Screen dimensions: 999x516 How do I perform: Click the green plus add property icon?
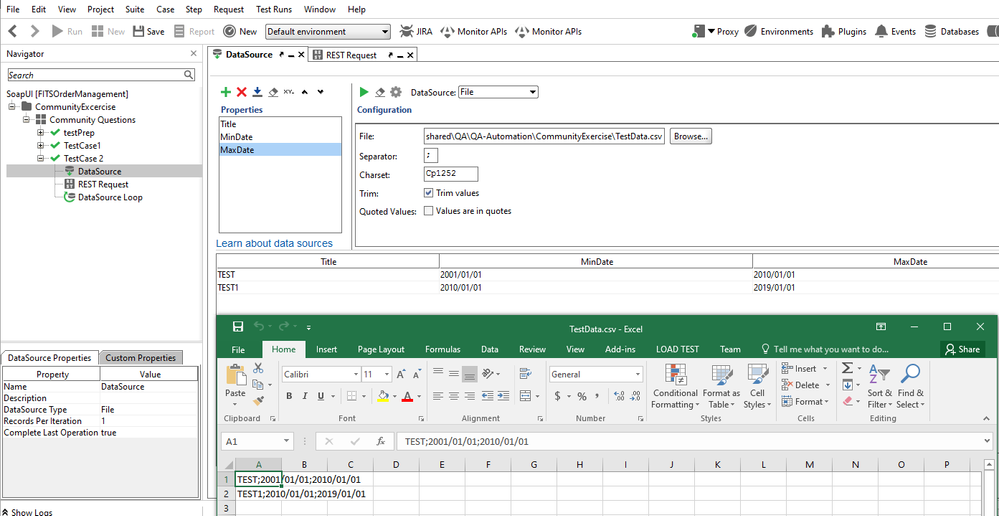click(226, 92)
